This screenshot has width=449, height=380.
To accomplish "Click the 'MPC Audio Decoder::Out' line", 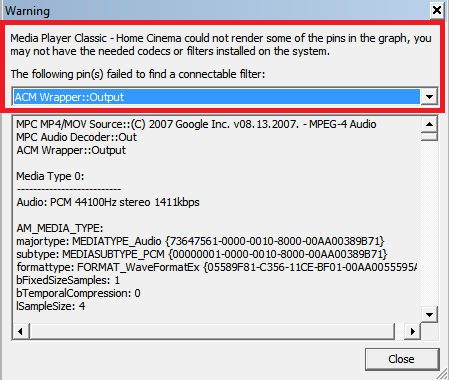I will click(77, 137).
